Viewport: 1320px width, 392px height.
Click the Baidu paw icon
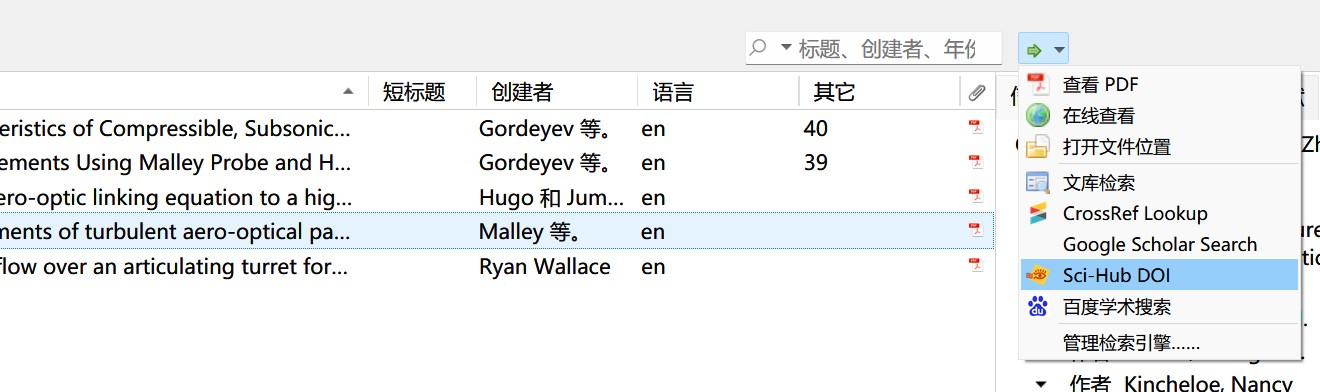(1038, 306)
